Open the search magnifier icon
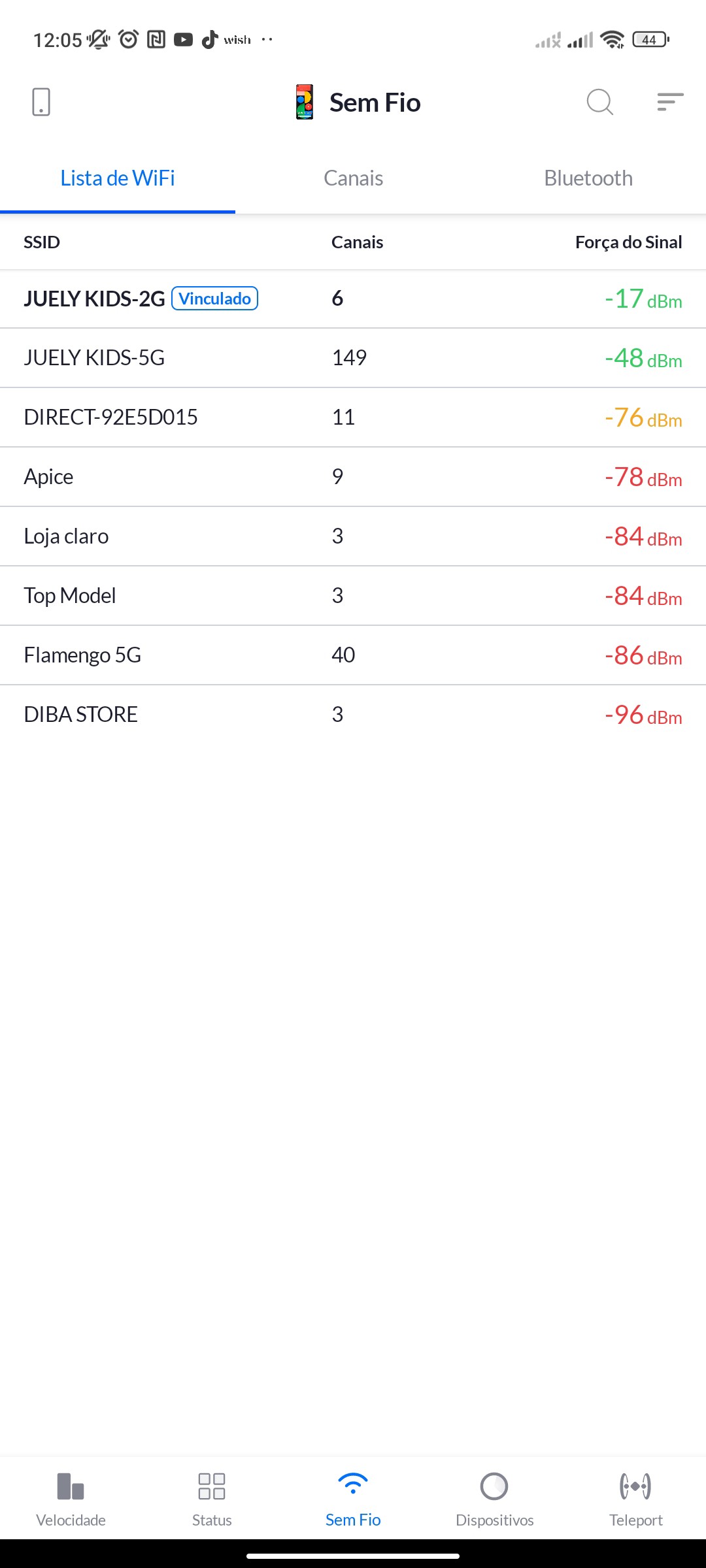Viewport: 706px width, 1568px height. [x=599, y=102]
